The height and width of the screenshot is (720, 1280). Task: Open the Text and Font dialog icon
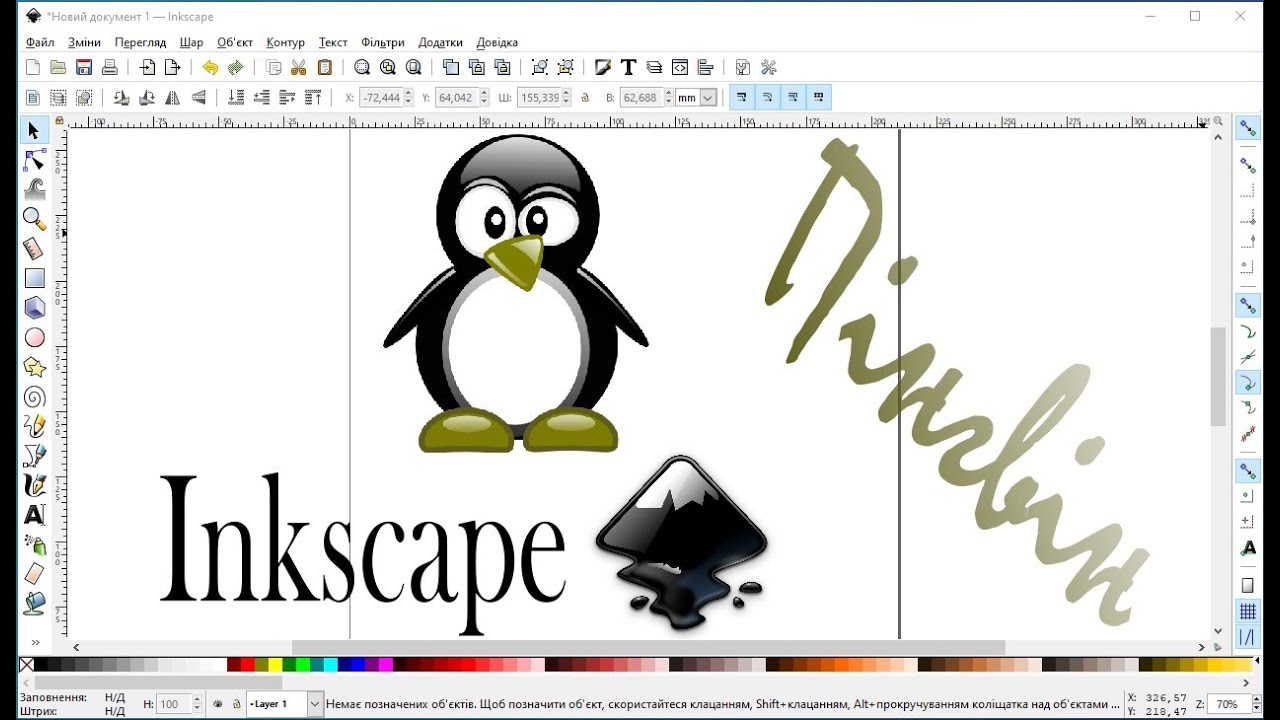(628, 67)
